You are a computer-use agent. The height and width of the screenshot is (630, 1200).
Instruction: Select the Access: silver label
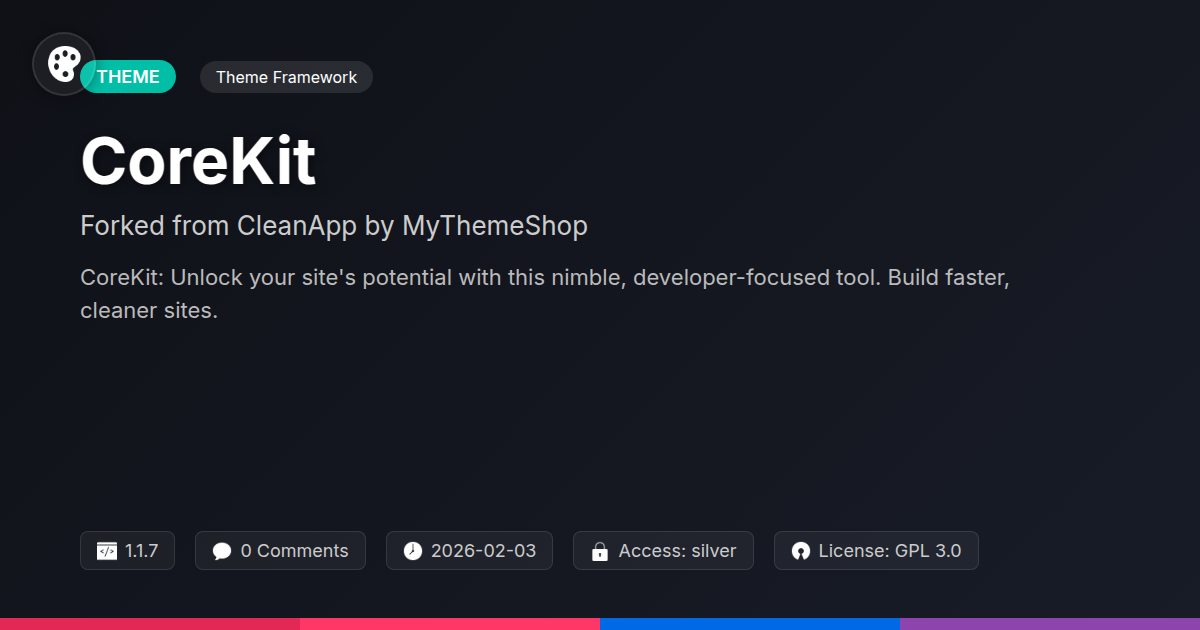tap(678, 551)
